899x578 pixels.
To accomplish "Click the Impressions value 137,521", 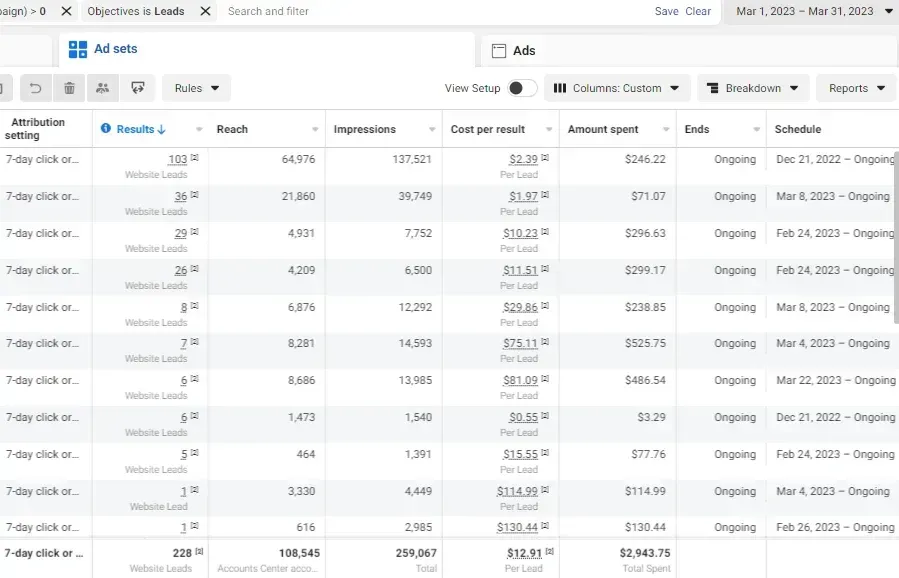I will click(x=412, y=159).
